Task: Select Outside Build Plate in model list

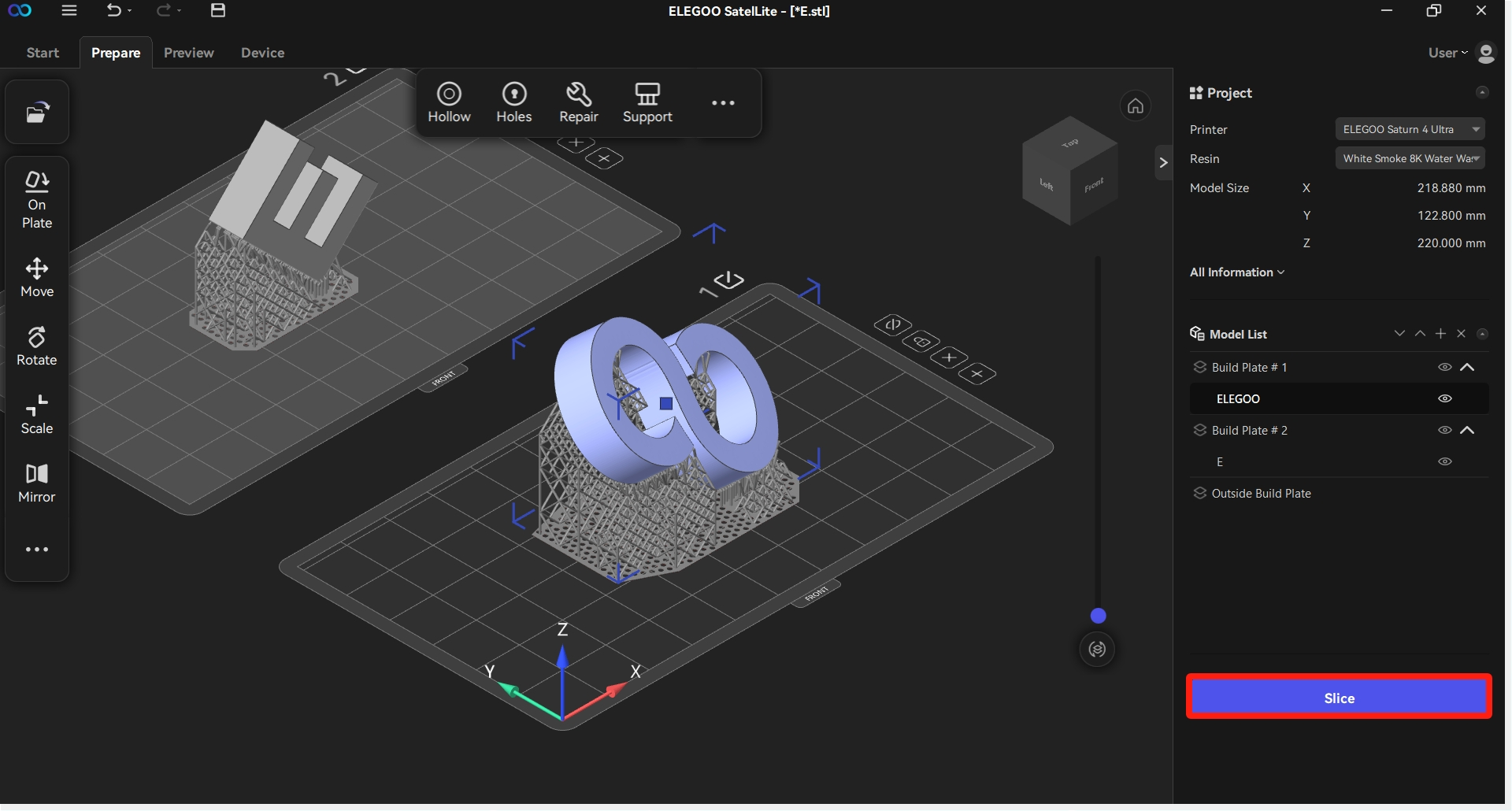Action: (x=1260, y=494)
